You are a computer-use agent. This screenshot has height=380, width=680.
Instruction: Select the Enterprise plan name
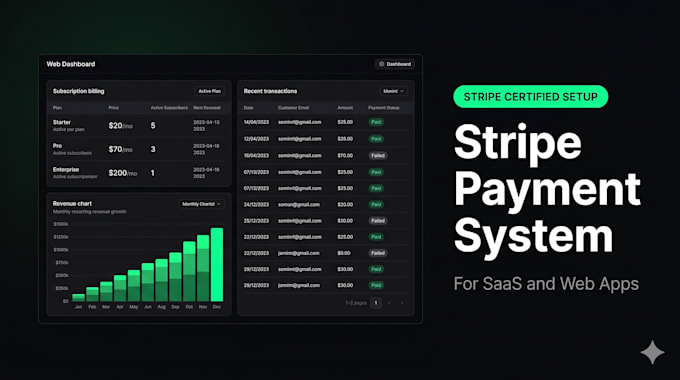(x=66, y=170)
